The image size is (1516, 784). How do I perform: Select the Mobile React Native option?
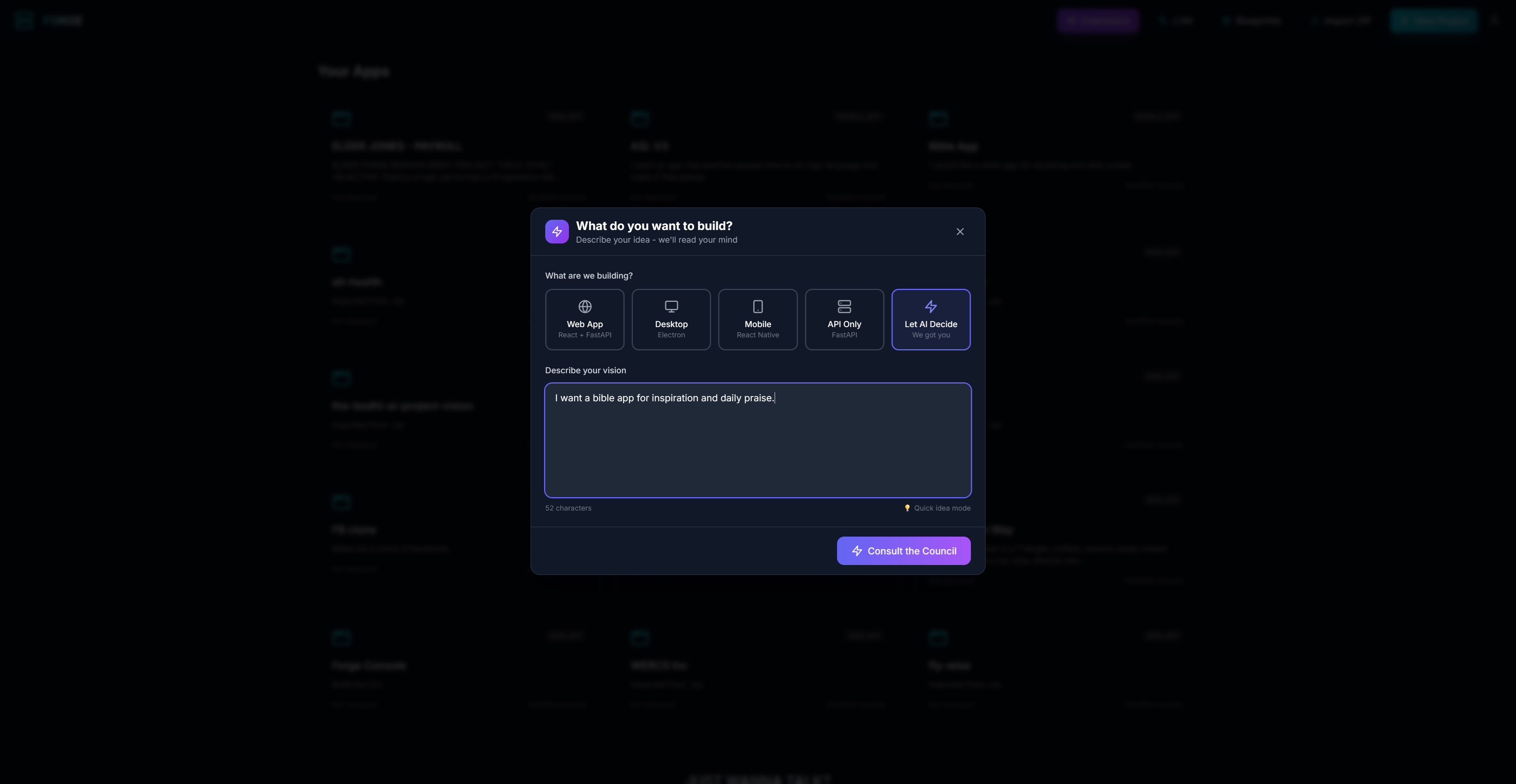(758, 319)
